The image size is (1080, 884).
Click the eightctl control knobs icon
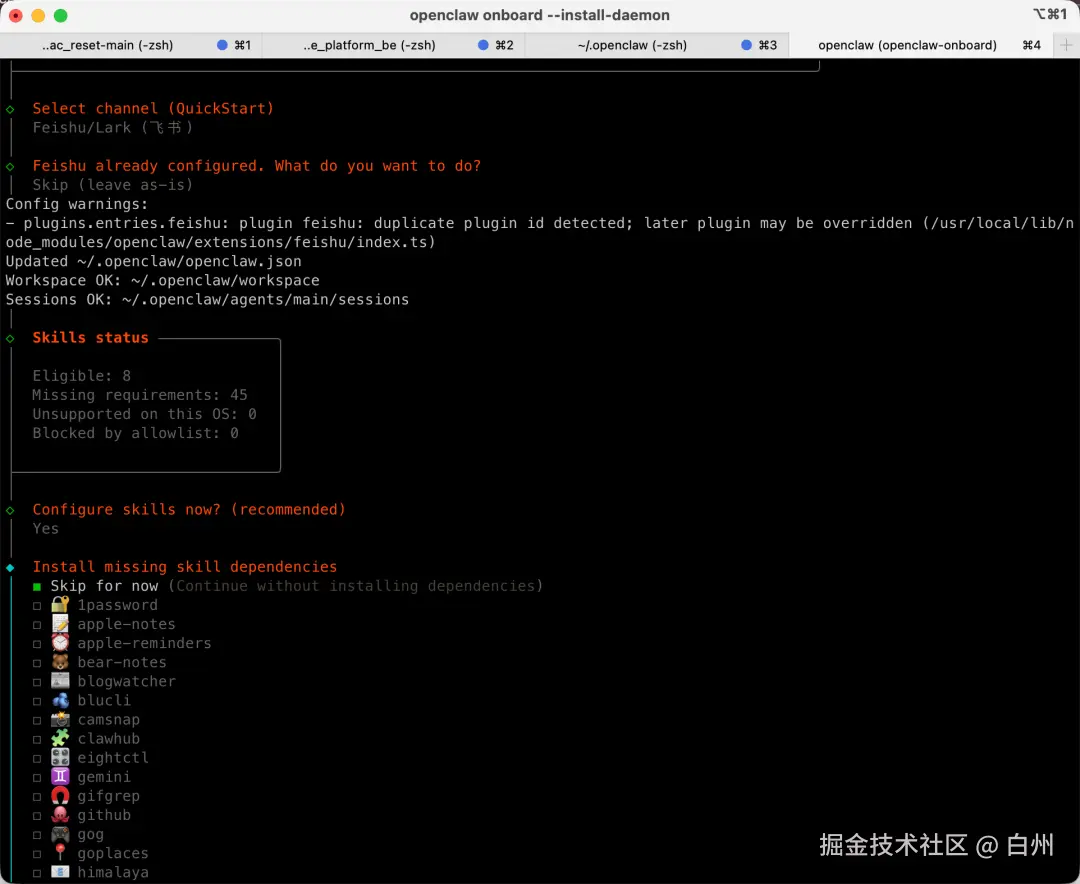pyautogui.click(x=60, y=758)
